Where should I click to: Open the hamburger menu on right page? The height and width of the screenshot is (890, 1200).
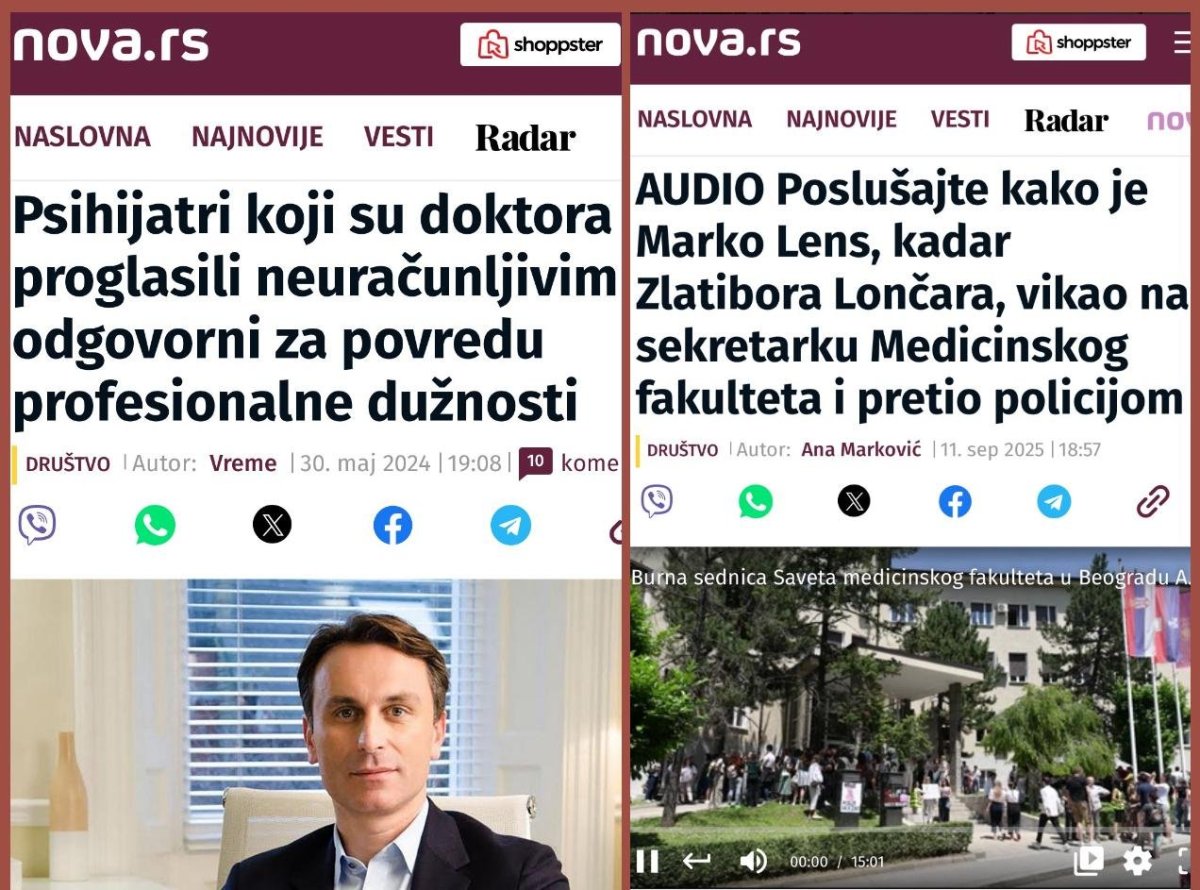pyautogui.click(x=1183, y=43)
